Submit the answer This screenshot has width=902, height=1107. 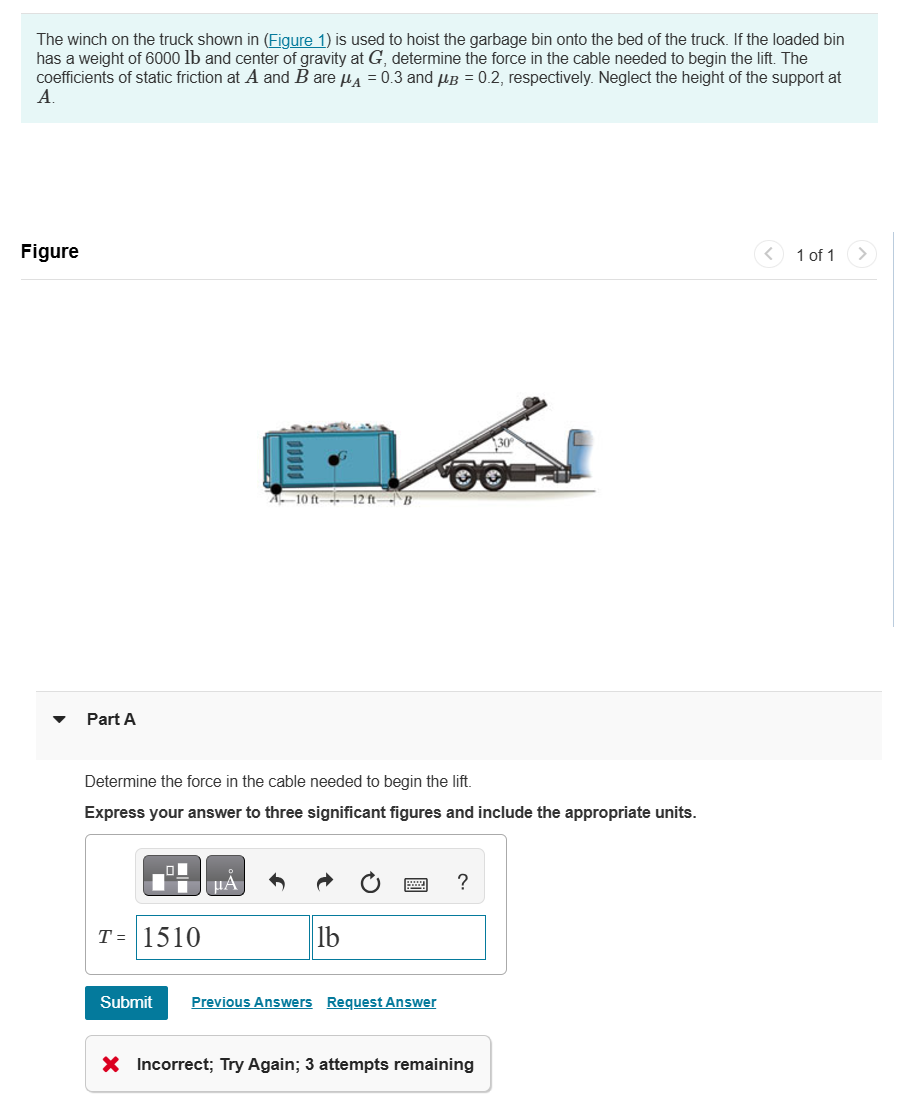tap(126, 1002)
